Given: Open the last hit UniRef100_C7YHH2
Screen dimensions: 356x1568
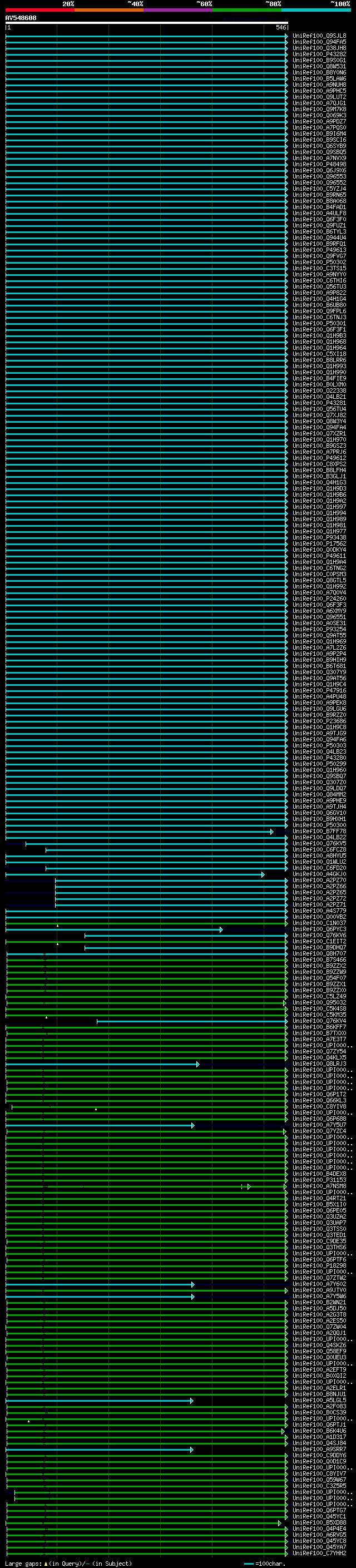Looking at the screenshot, I should 319,1553.
